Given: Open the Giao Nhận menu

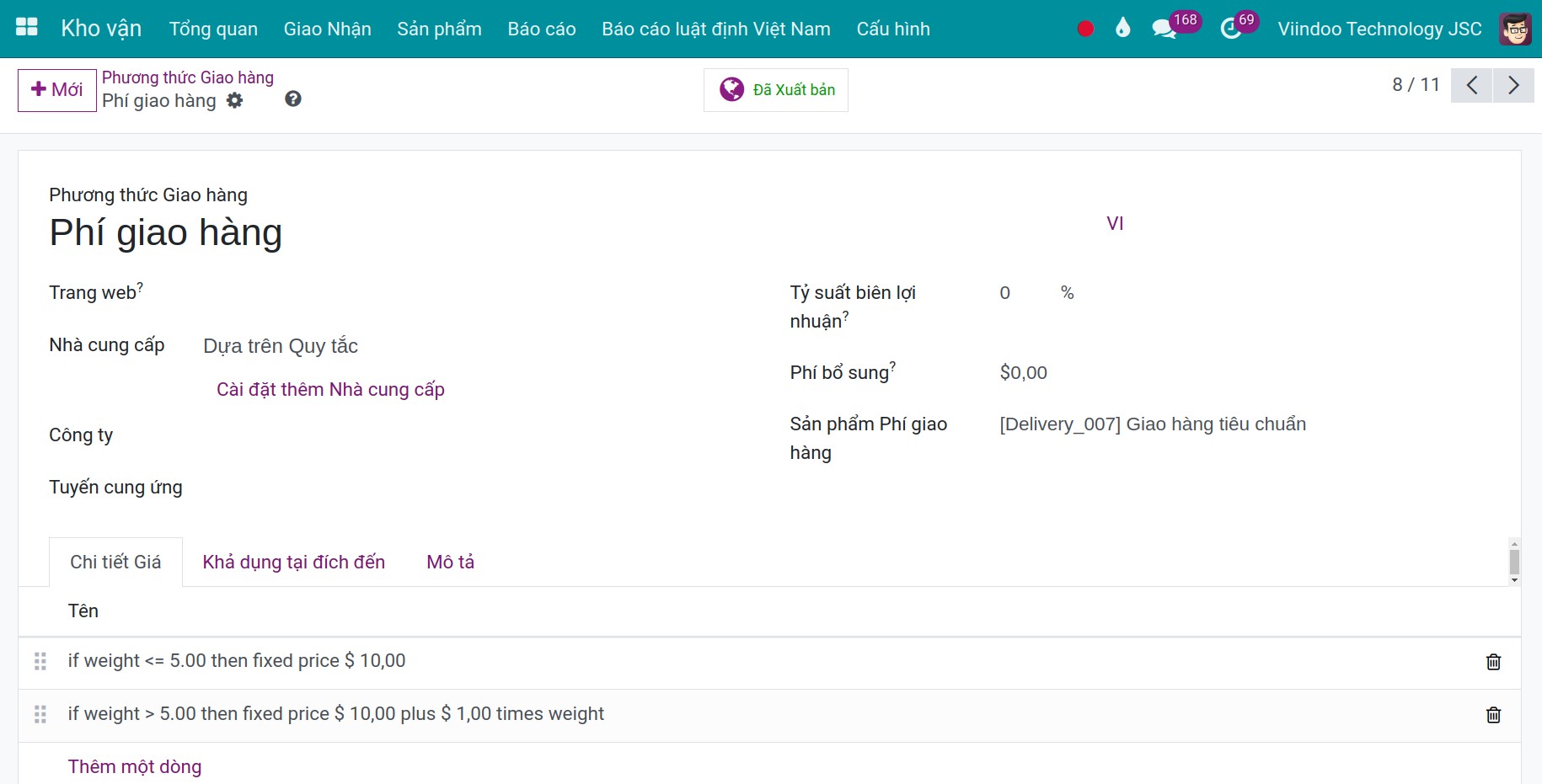Looking at the screenshot, I should pyautogui.click(x=328, y=29).
